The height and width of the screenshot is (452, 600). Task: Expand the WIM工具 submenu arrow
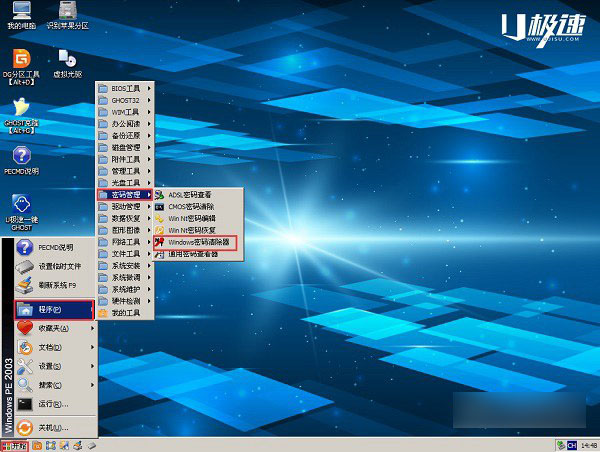pos(149,112)
